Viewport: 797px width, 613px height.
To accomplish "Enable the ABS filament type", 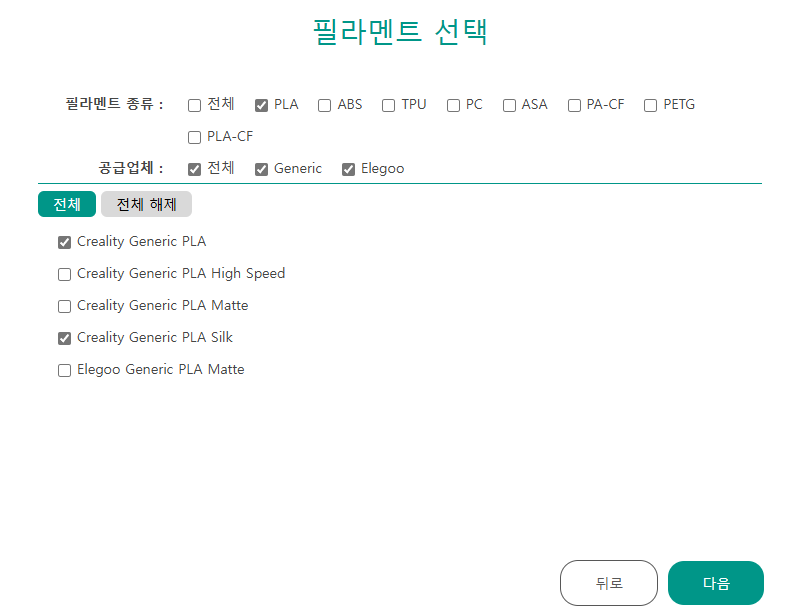I will pyautogui.click(x=324, y=105).
